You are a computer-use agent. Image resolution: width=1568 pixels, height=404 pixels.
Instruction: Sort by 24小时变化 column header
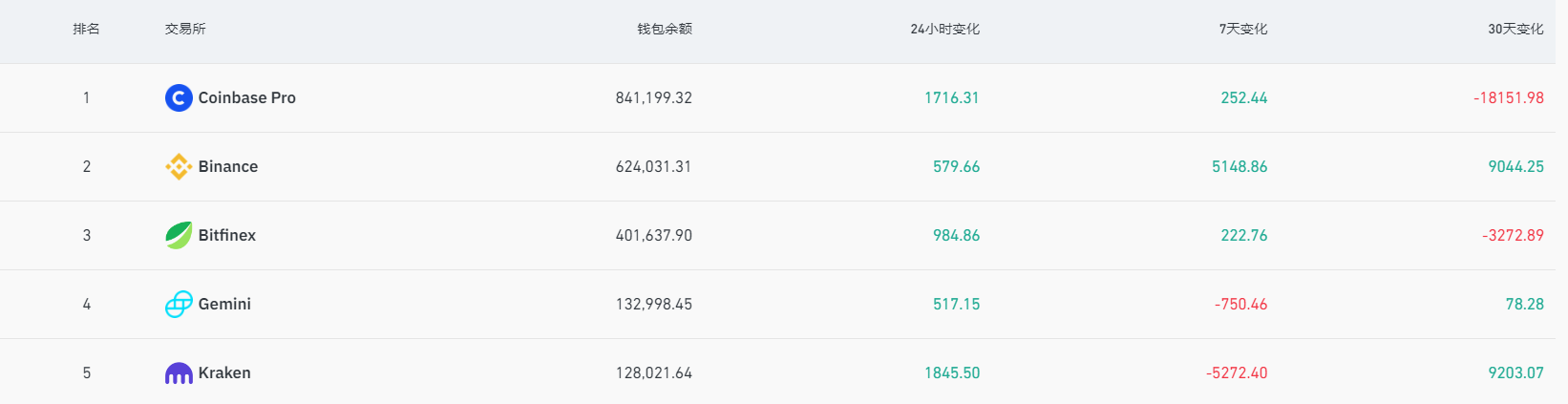[x=945, y=29]
